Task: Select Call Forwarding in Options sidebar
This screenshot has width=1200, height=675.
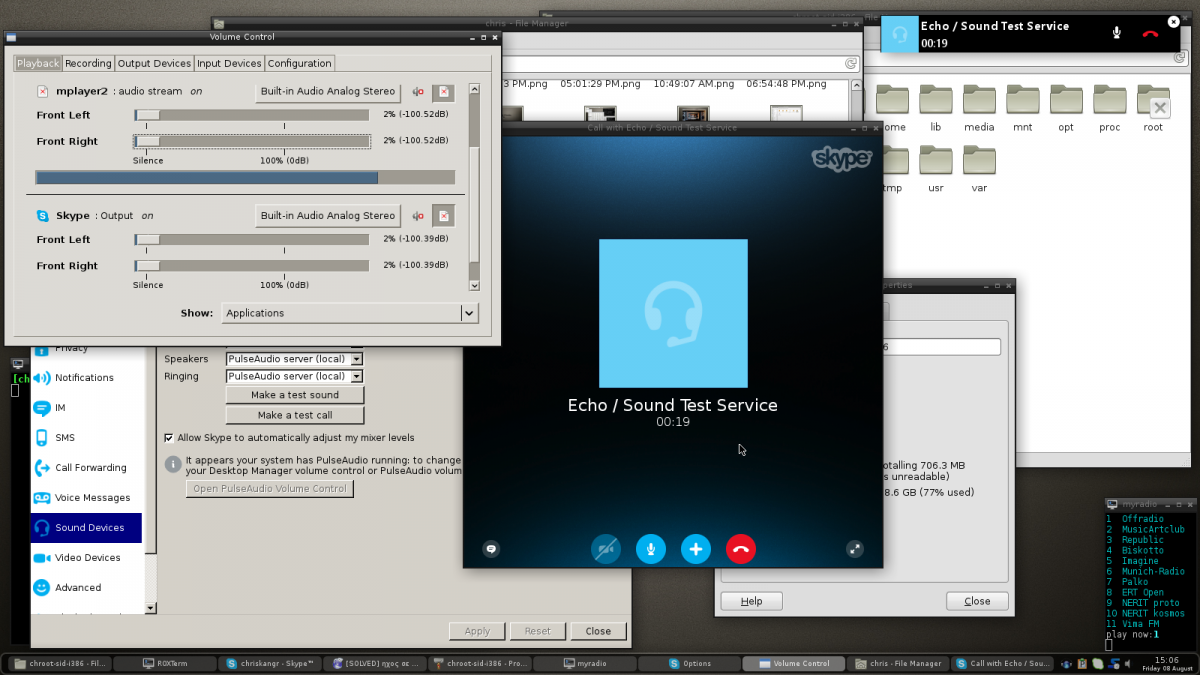Action: 86,468
